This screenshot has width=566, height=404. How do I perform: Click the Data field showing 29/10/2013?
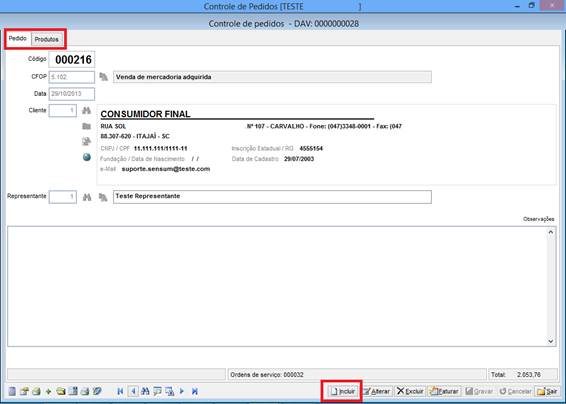click(x=72, y=94)
